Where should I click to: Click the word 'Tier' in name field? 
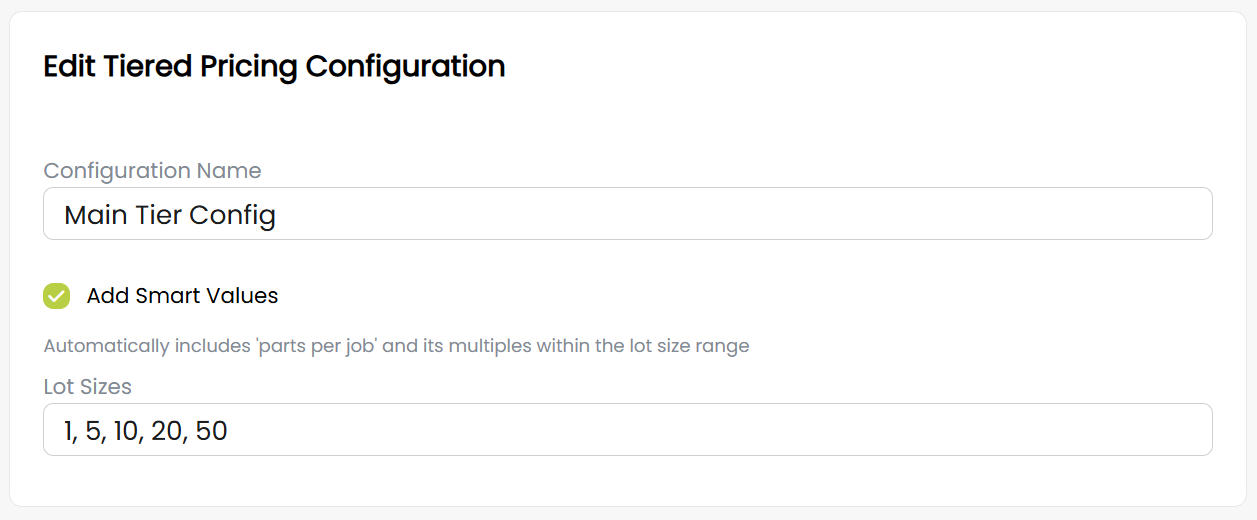click(160, 215)
